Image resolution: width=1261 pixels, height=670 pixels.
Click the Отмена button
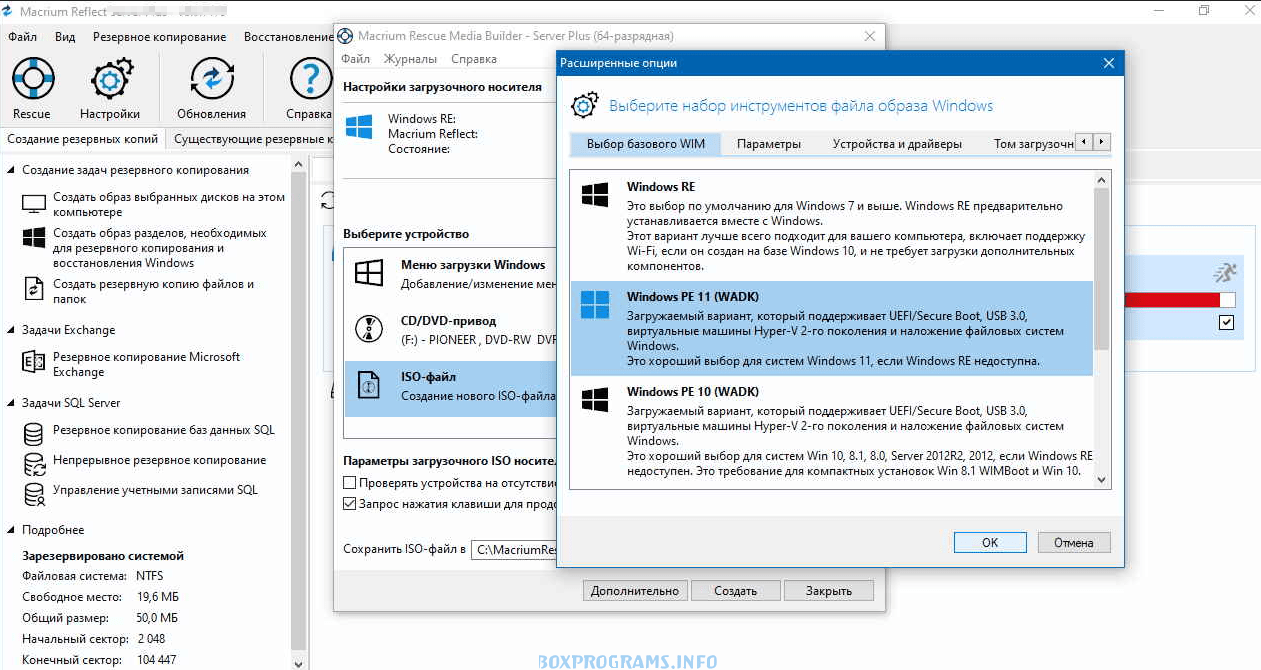(1073, 542)
